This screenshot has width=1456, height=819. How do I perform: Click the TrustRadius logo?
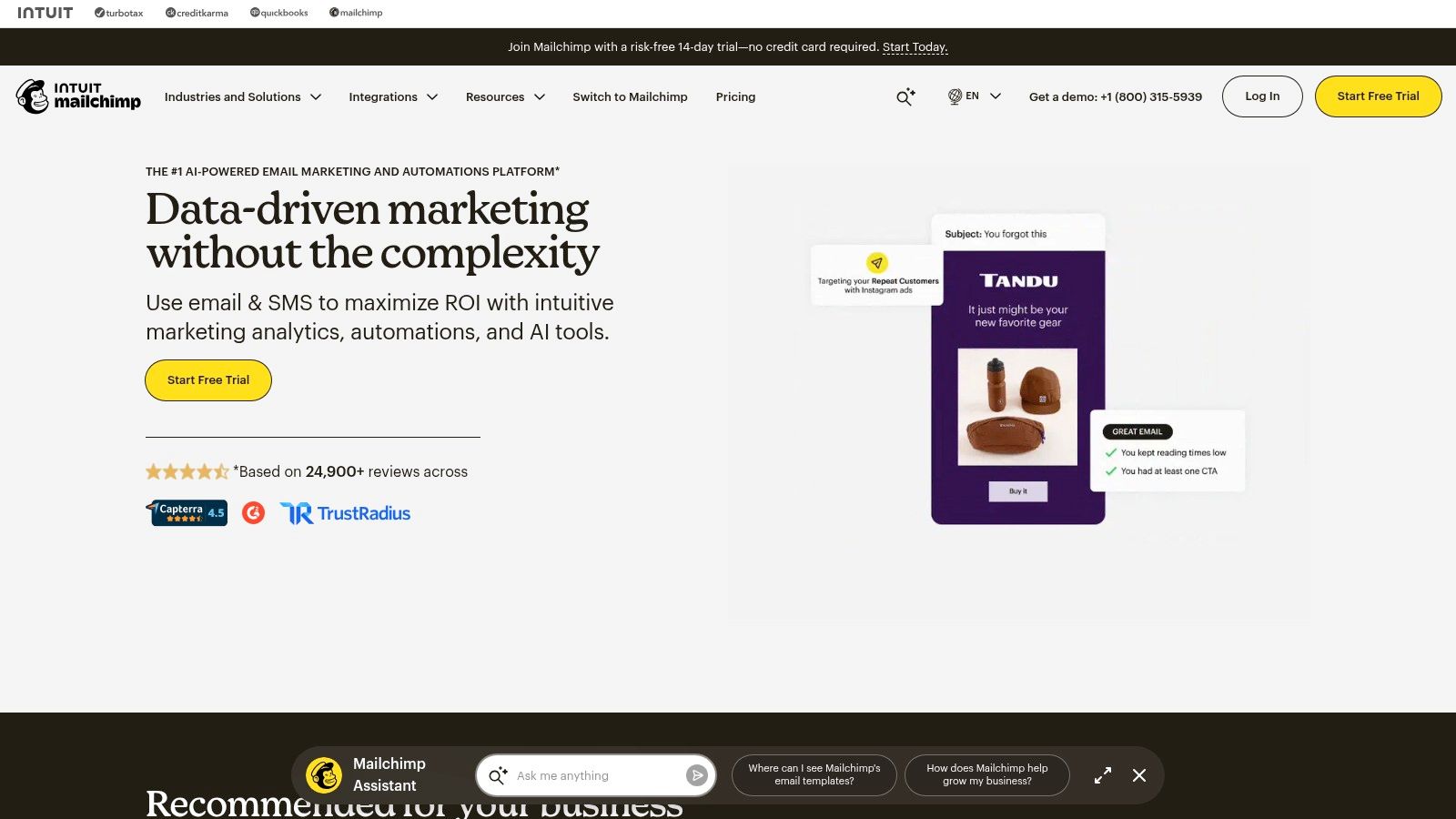pos(344,512)
